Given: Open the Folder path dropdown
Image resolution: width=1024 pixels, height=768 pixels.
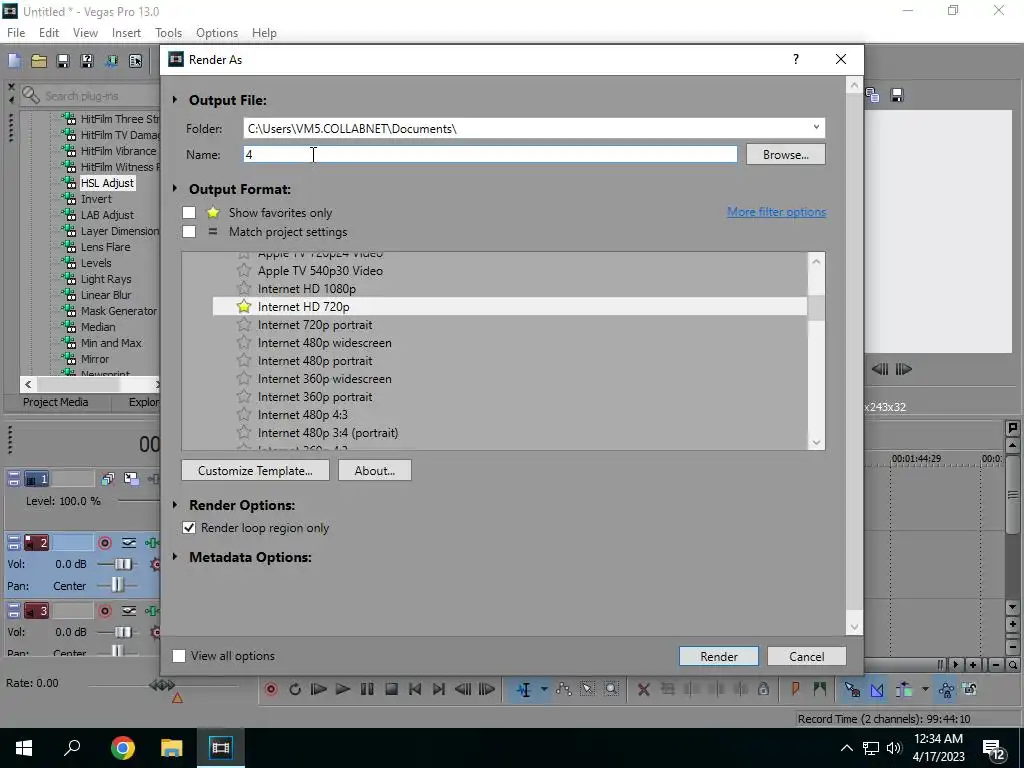Looking at the screenshot, I should coord(816,128).
